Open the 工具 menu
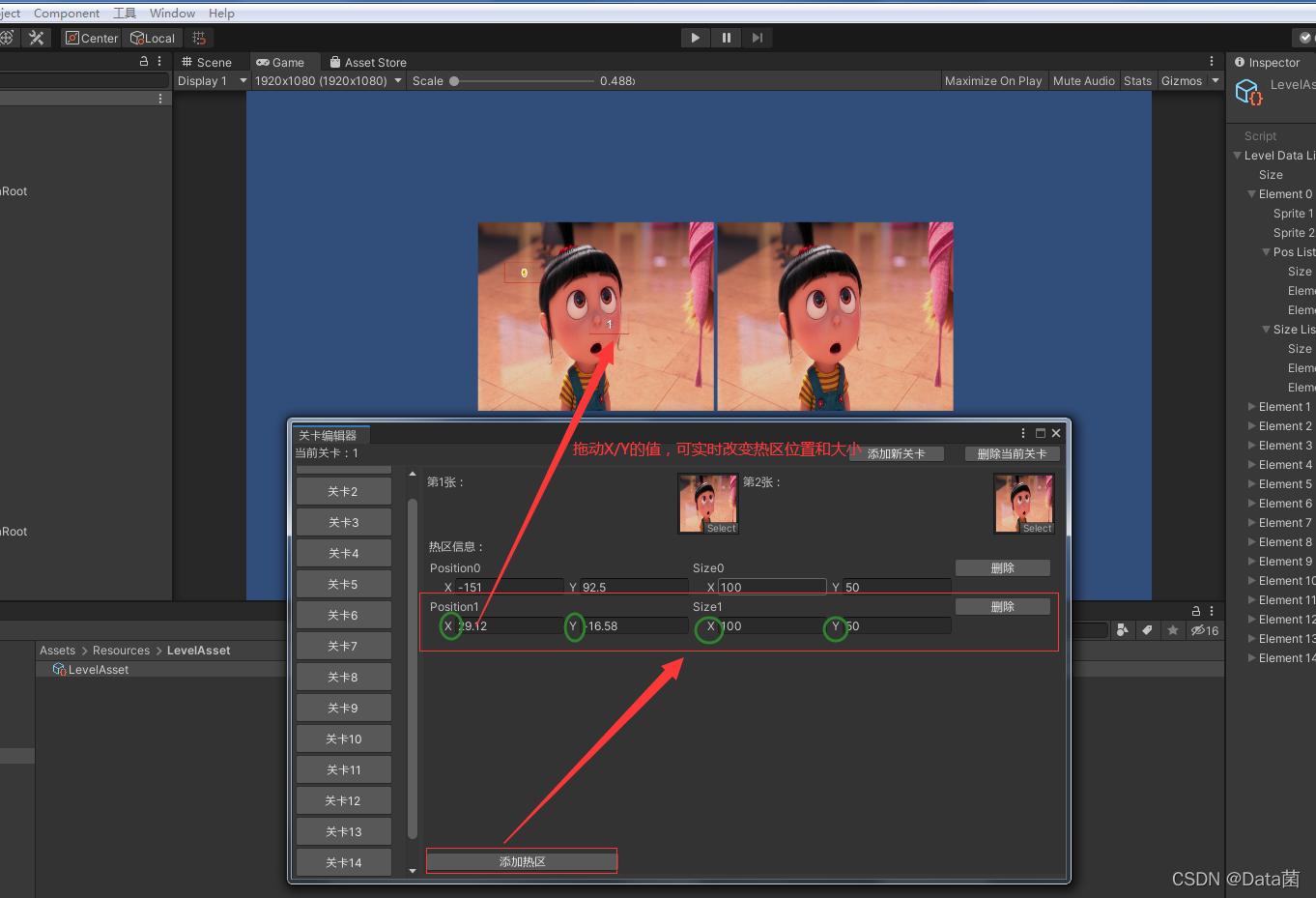 [125, 13]
